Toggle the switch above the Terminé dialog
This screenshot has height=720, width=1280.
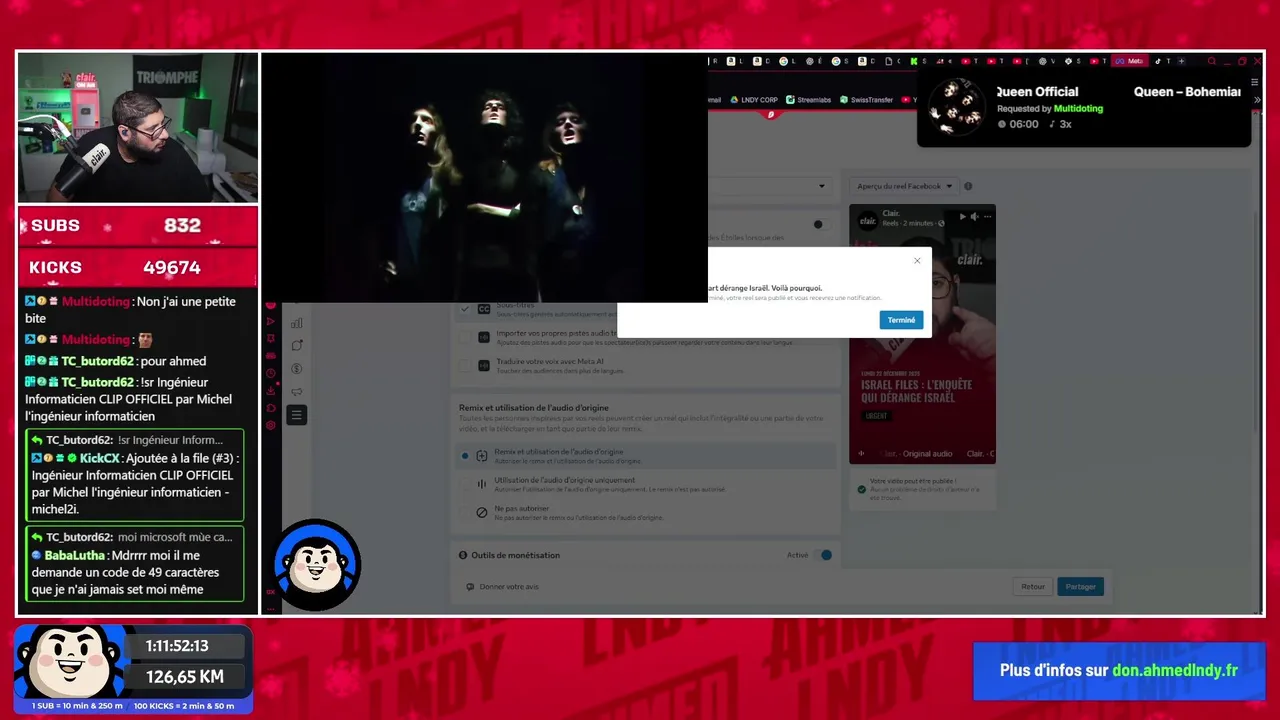pyautogui.click(x=819, y=224)
